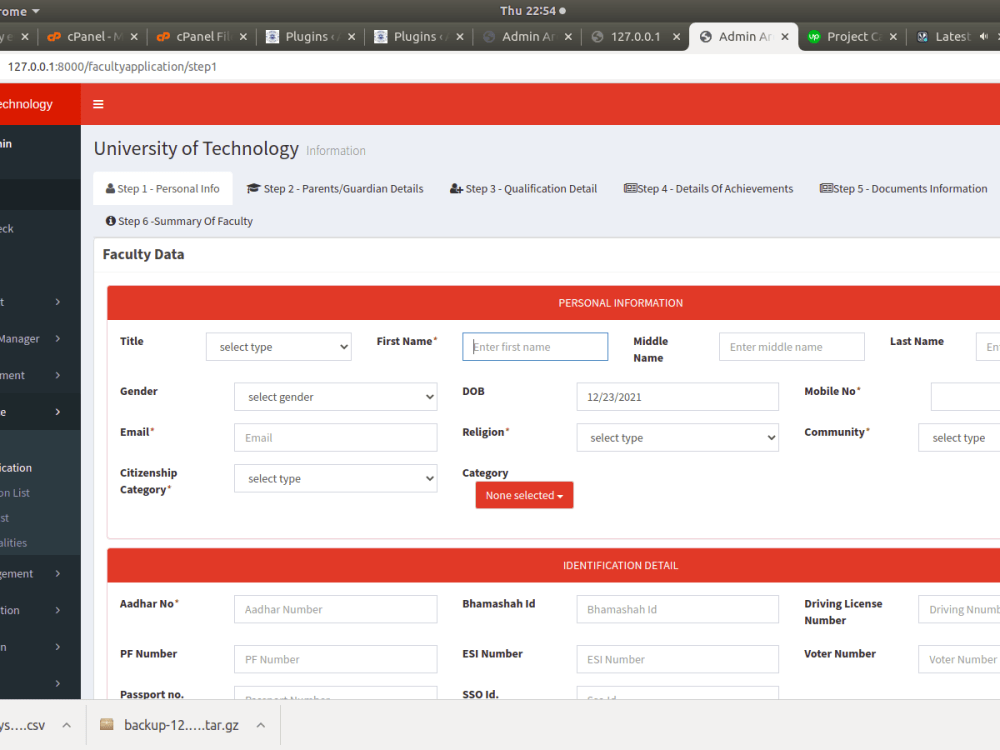Open Step 3 - Qualification Detail tab
Viewport: 1000px width, 750px height.
pos(524,189)
